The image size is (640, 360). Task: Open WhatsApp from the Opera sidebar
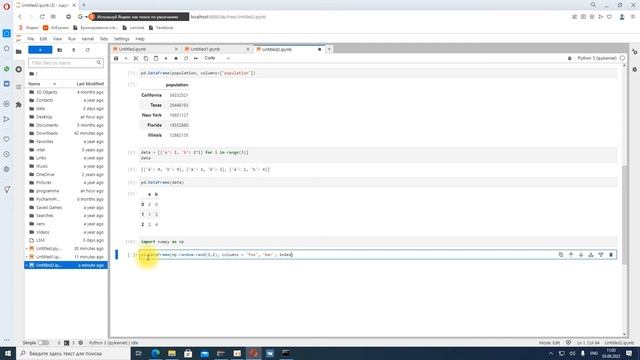[7, 69]
